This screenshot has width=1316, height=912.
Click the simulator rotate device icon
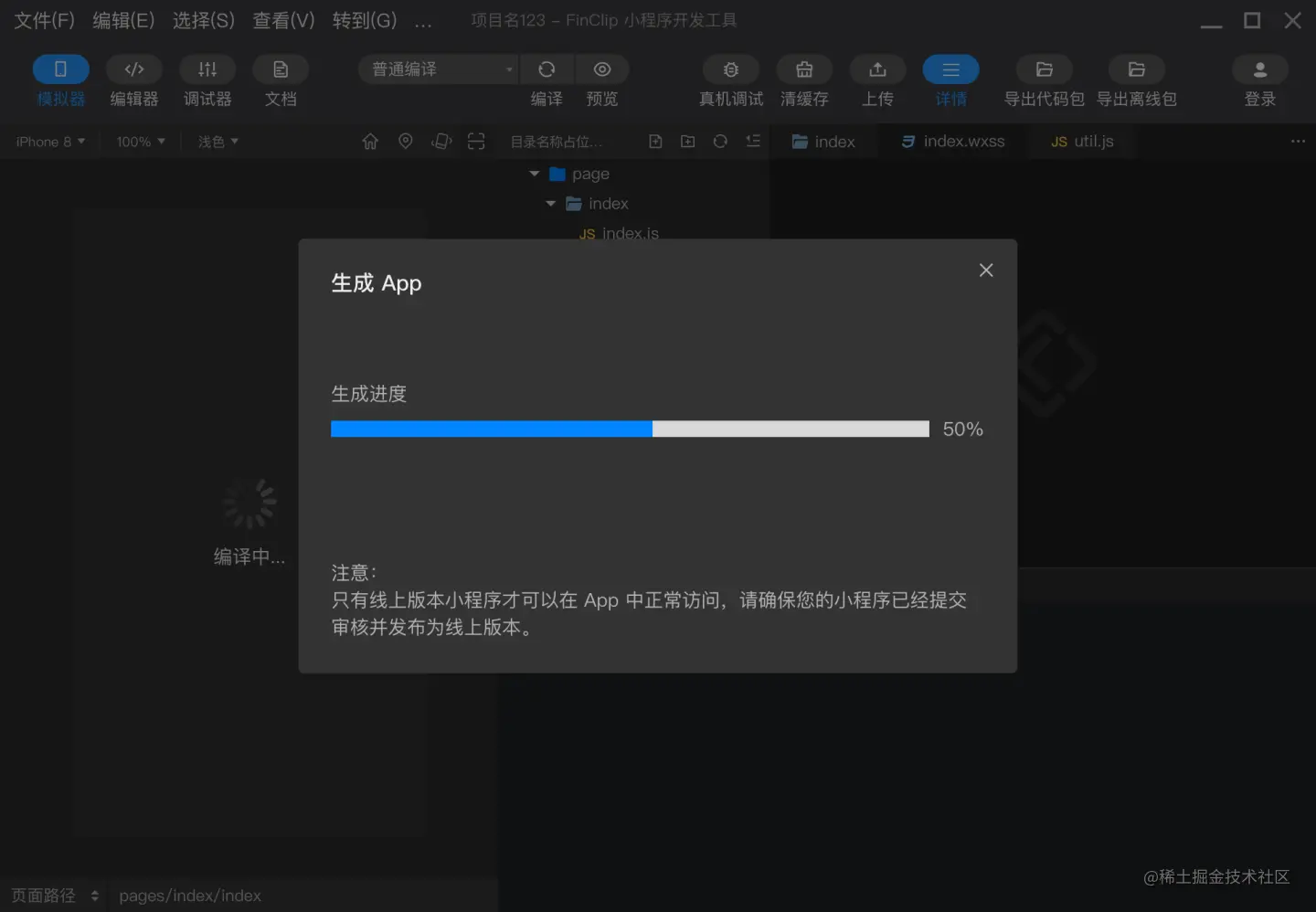(441, 142)
